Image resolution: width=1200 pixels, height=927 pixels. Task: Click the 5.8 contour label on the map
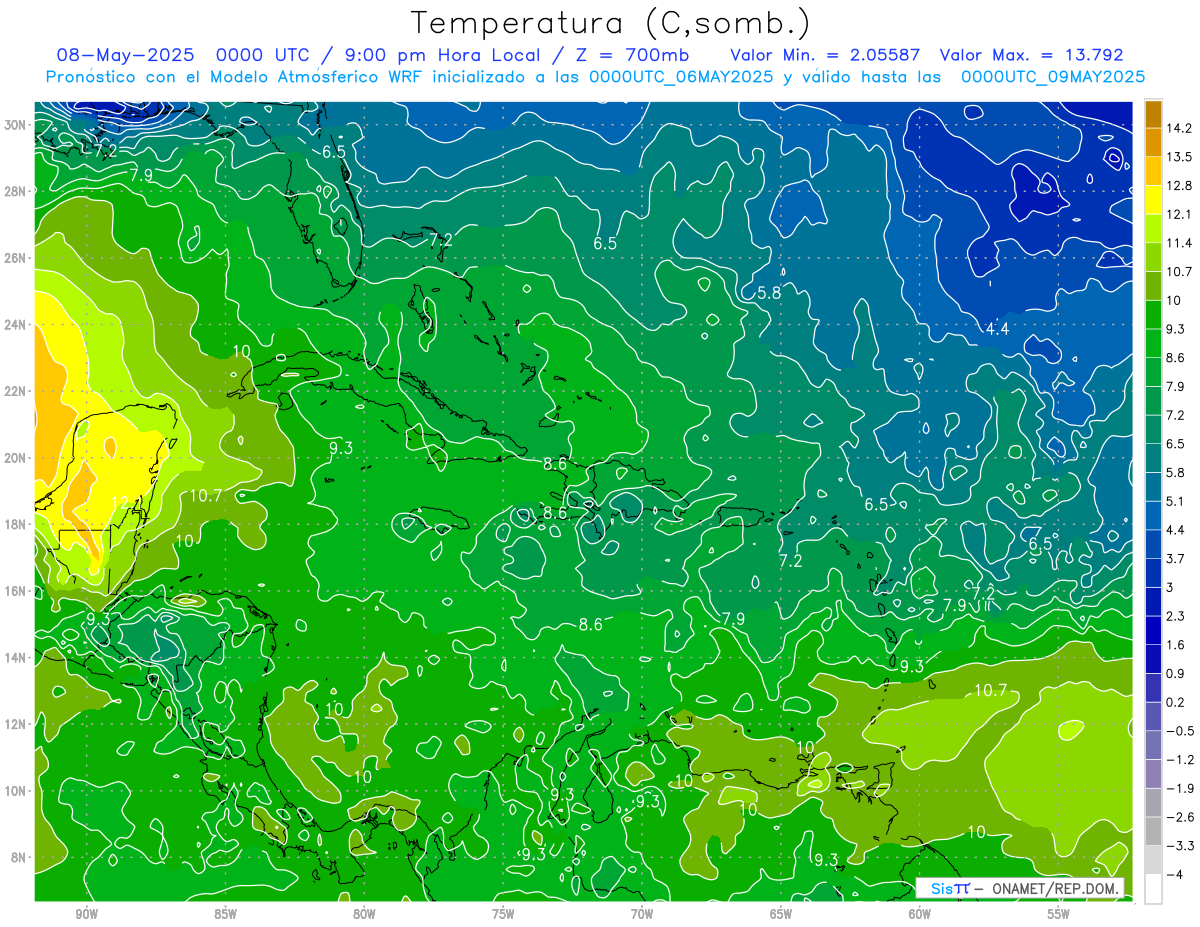769,293
